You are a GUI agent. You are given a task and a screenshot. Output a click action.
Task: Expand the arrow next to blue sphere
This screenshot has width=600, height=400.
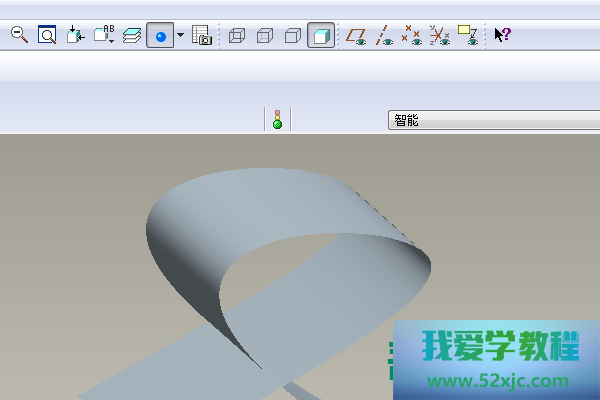180,36
